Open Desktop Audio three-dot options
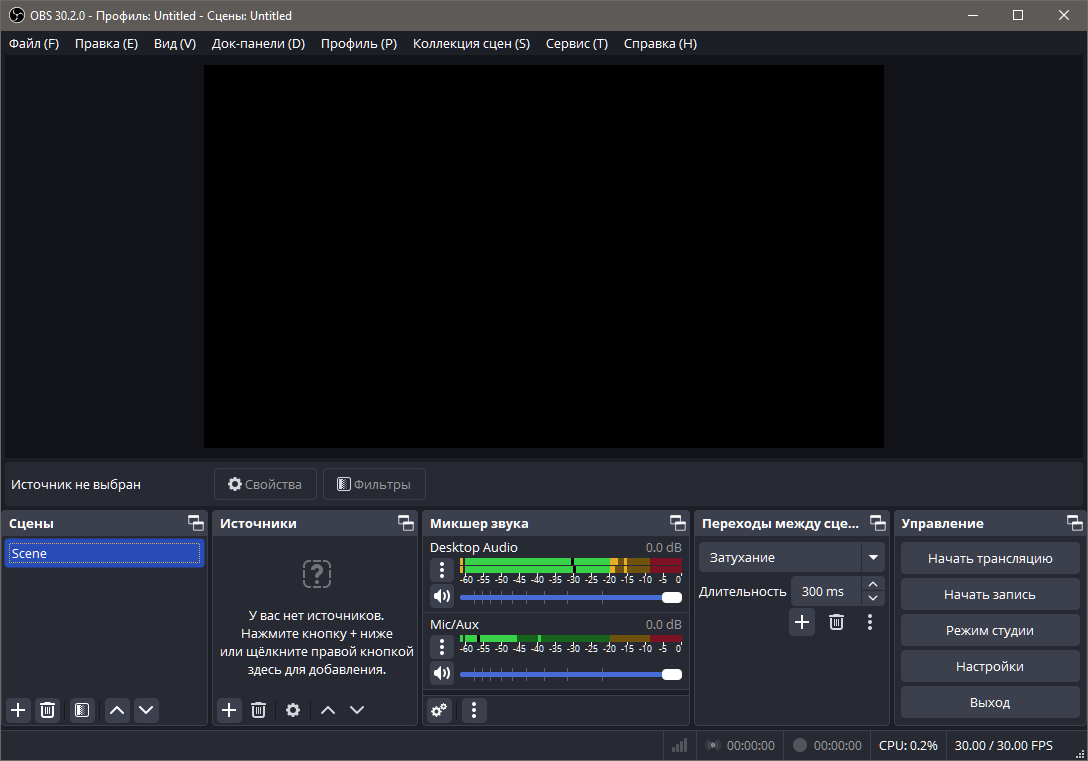 coord(442,570)
